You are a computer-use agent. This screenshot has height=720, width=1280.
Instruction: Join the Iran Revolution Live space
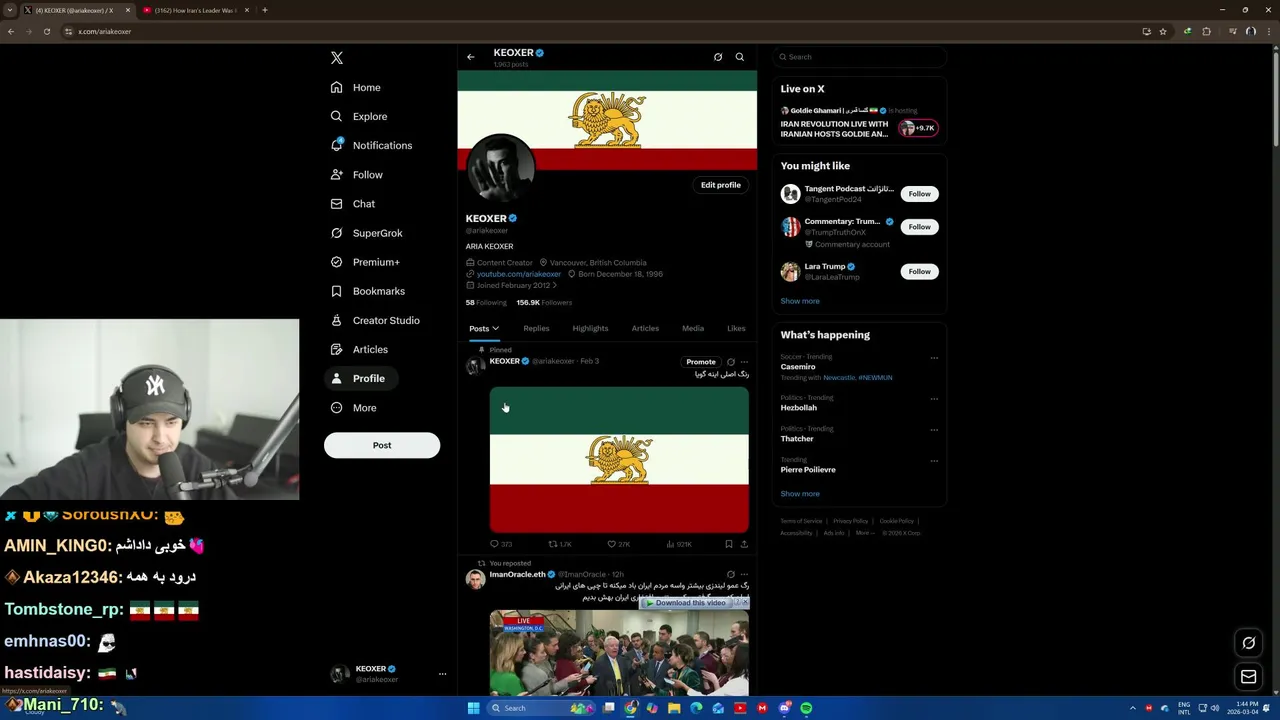859,120
